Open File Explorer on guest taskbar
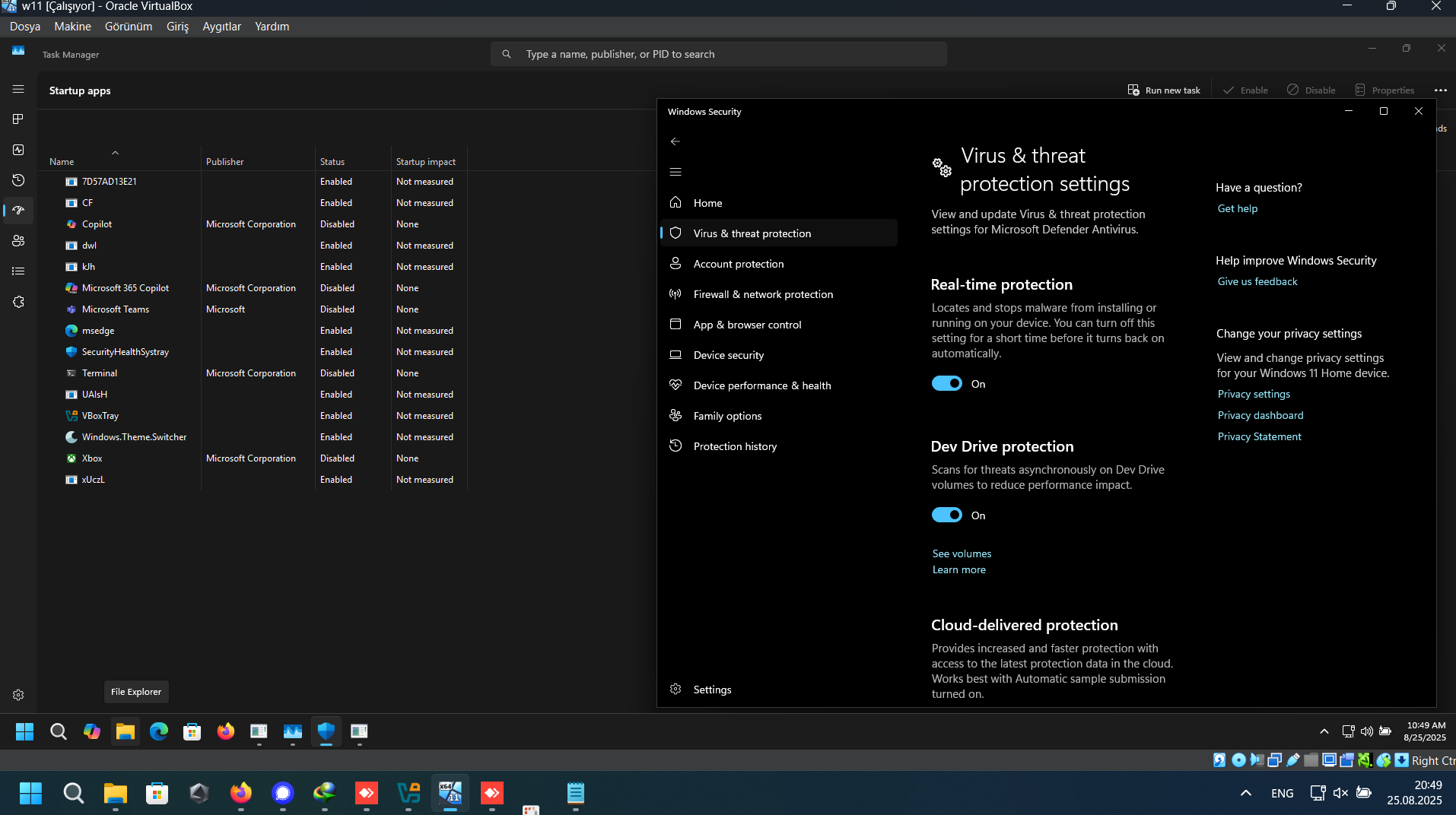The image size is (1456, 815). coord(126,731)
